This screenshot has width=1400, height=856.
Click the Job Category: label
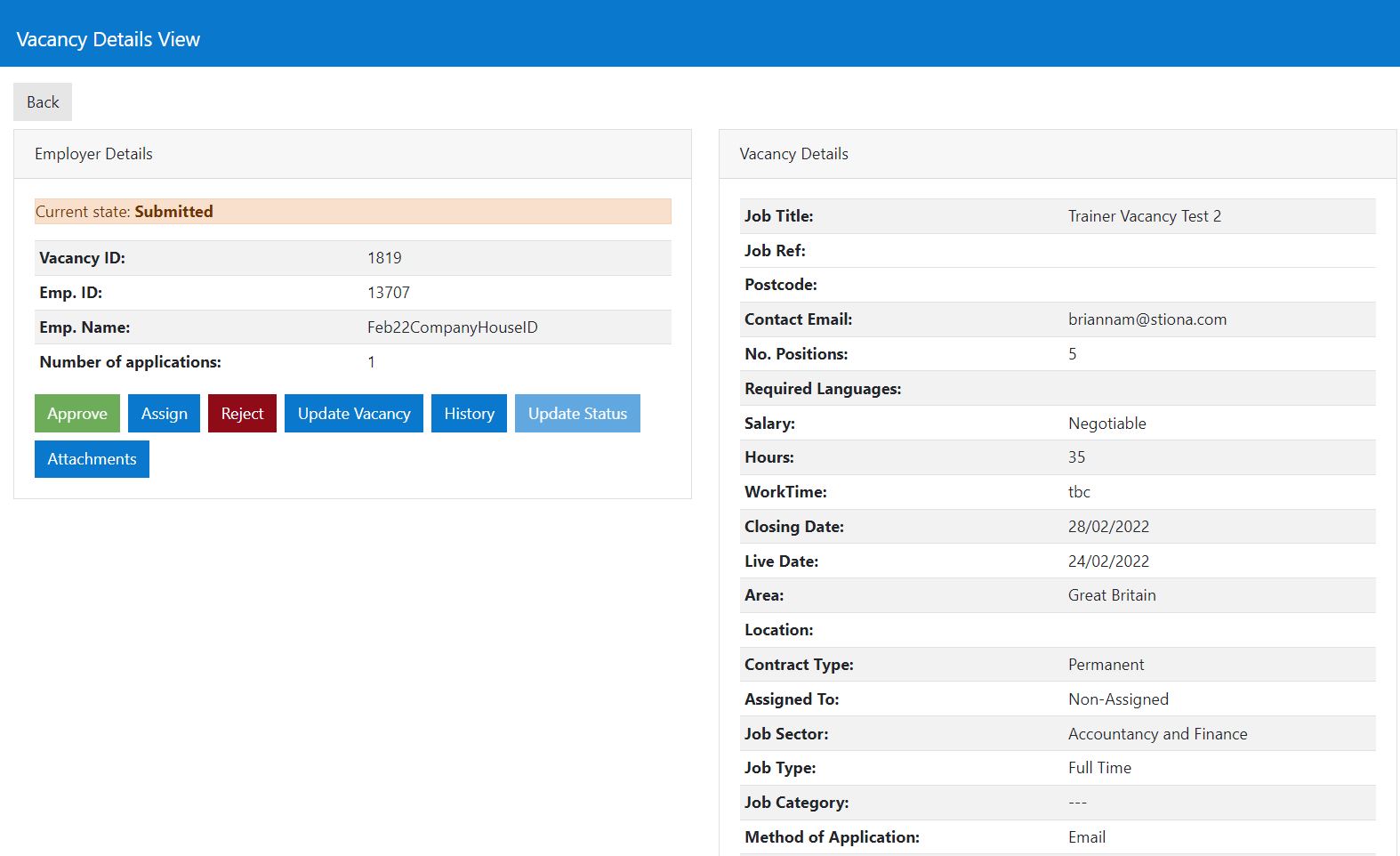797,803
